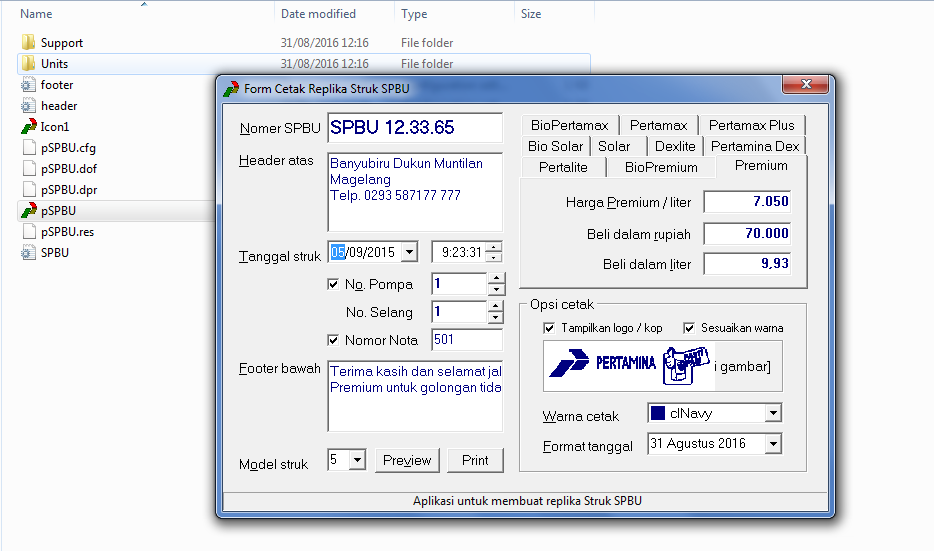Open the Model struk dropdown
Viewport: 934px width, 551px height.
357,460
